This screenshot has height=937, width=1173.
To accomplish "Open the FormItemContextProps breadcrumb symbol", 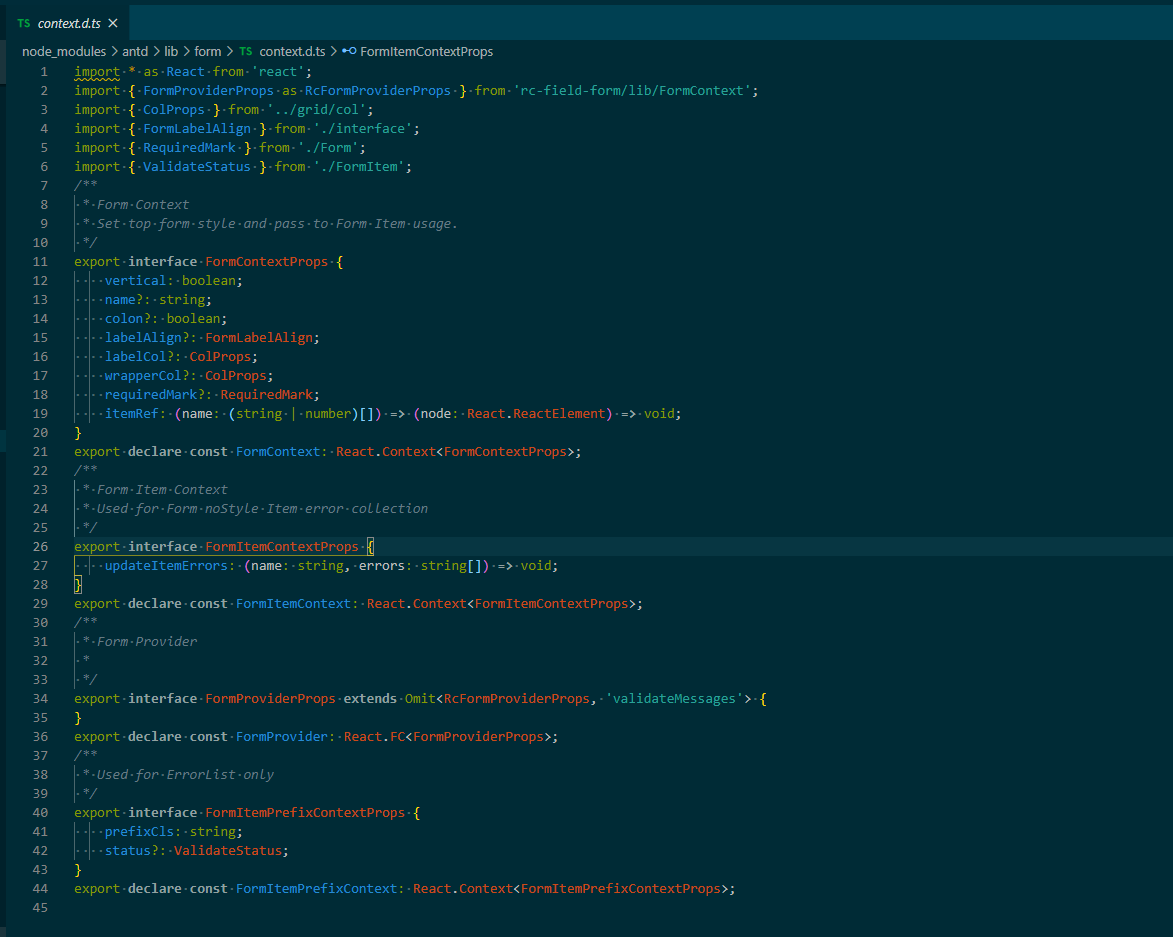I will (x=426, y=51).
